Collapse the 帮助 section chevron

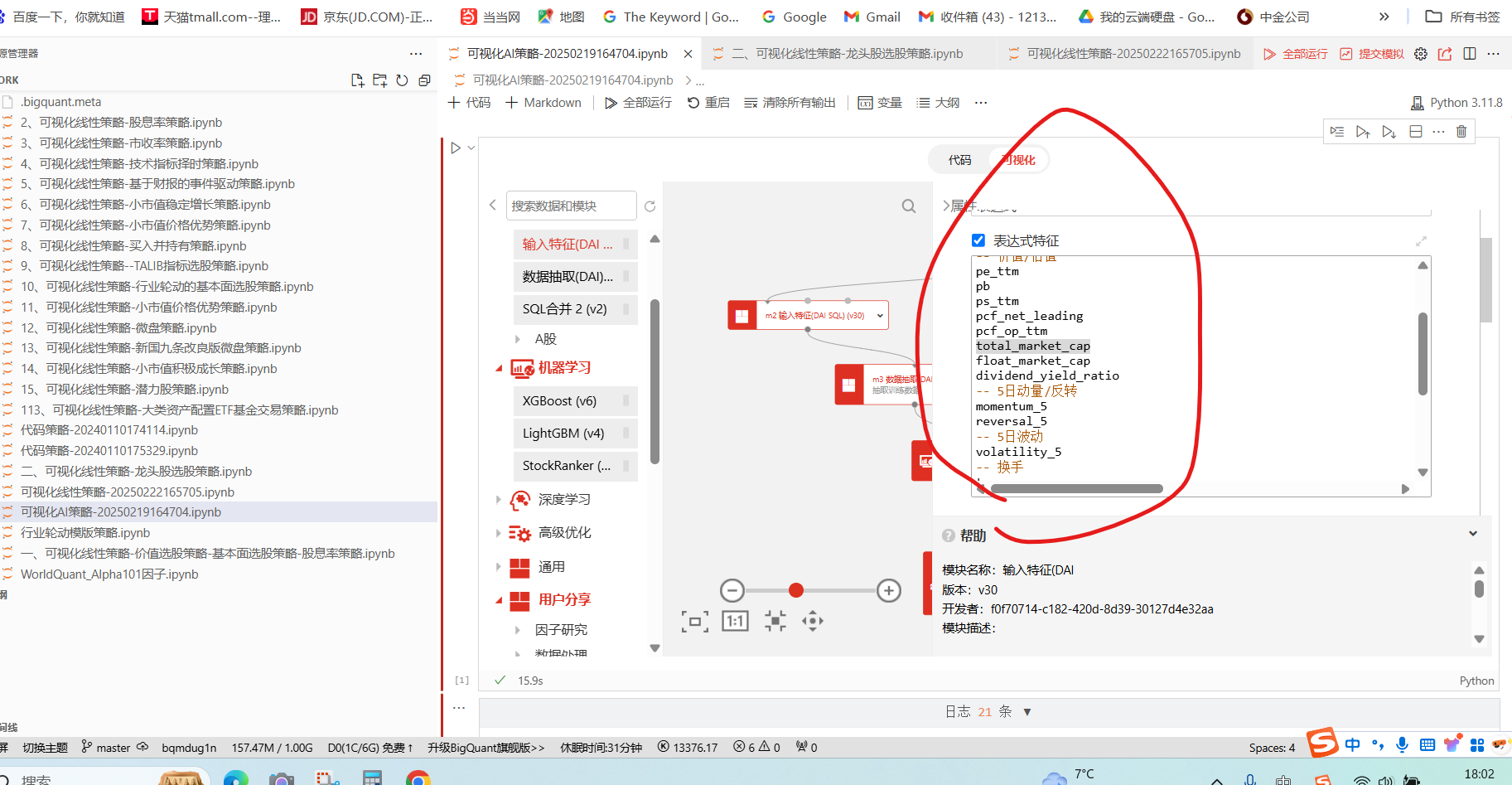tap(1472, 534)
